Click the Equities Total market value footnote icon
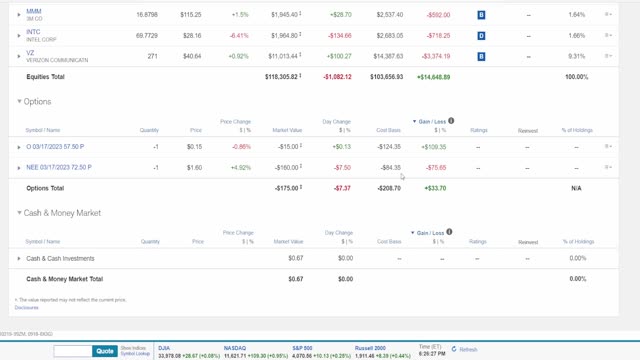640x360 pixels. [300, 76]
